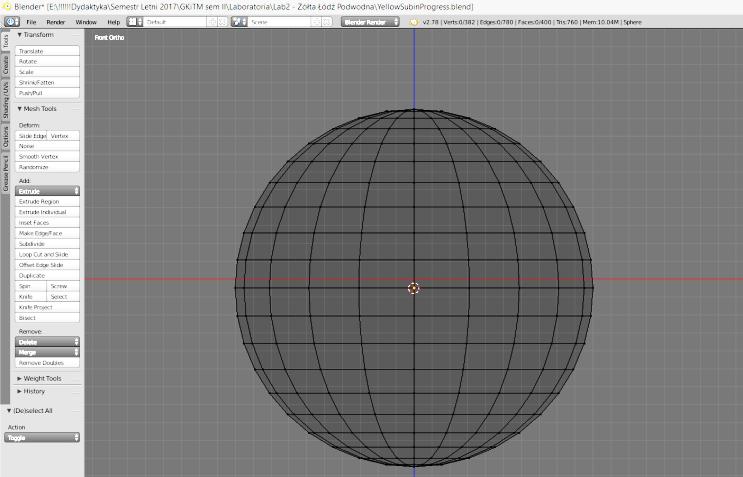
Task: Click the Verts:0/382 statistic in header
Action: 459,22
